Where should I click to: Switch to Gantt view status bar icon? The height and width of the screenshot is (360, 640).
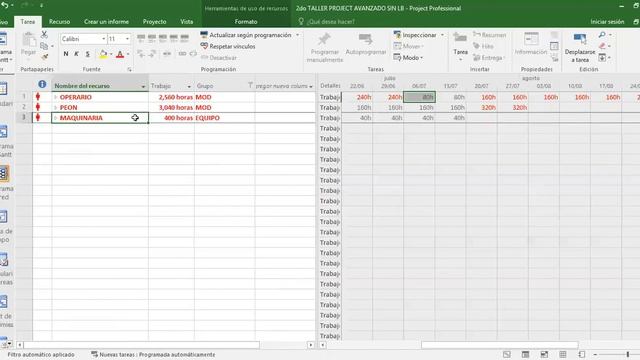click(x=507, y=354)
